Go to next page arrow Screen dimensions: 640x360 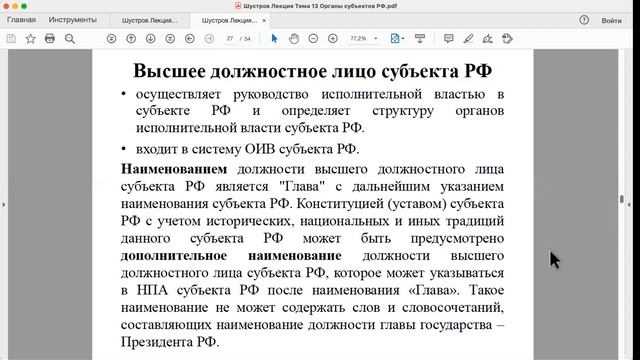(151, 39)
